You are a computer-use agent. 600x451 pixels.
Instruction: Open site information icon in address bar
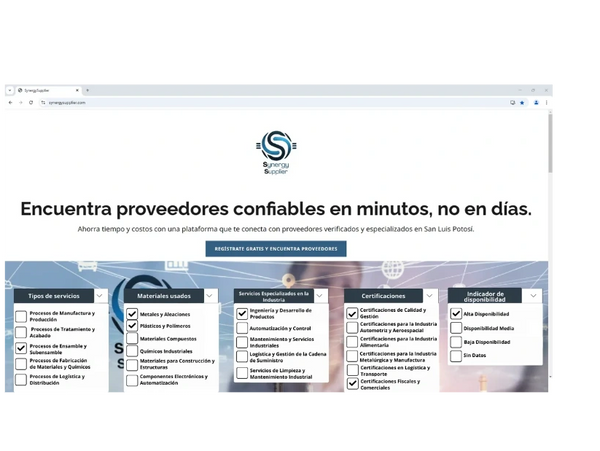click(43, 103)
